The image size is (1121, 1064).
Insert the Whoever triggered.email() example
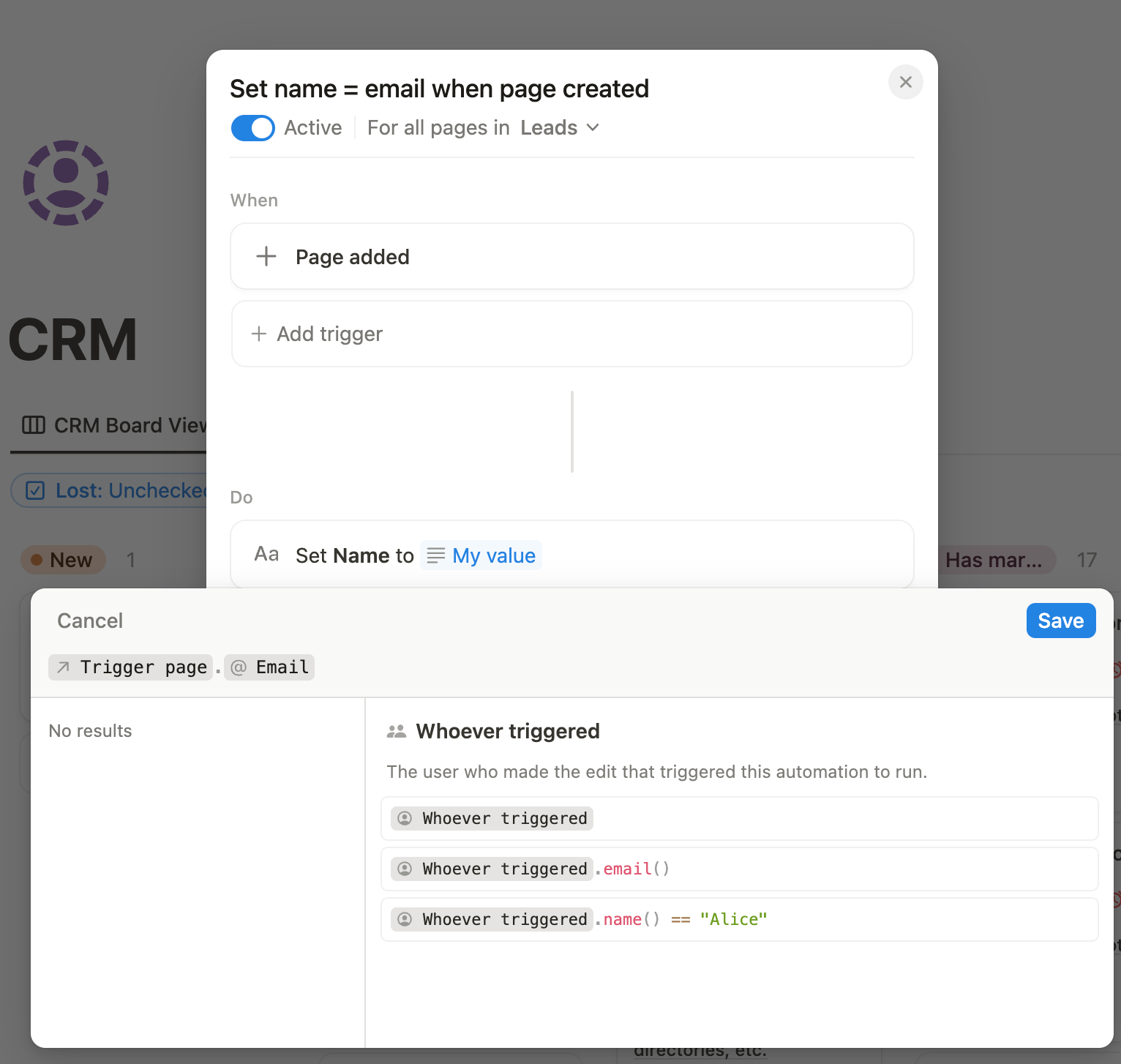pyautogui.click(x=740, y=869)
